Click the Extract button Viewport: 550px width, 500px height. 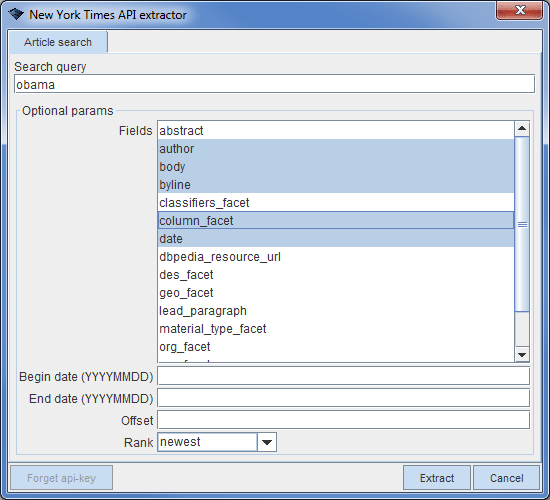tap(437, 478)
